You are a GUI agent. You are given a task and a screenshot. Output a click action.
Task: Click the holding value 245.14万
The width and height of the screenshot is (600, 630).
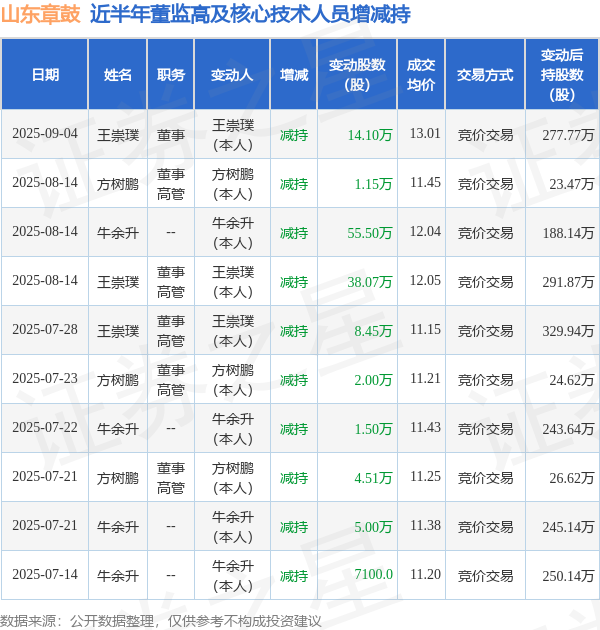tap(568, 527)
